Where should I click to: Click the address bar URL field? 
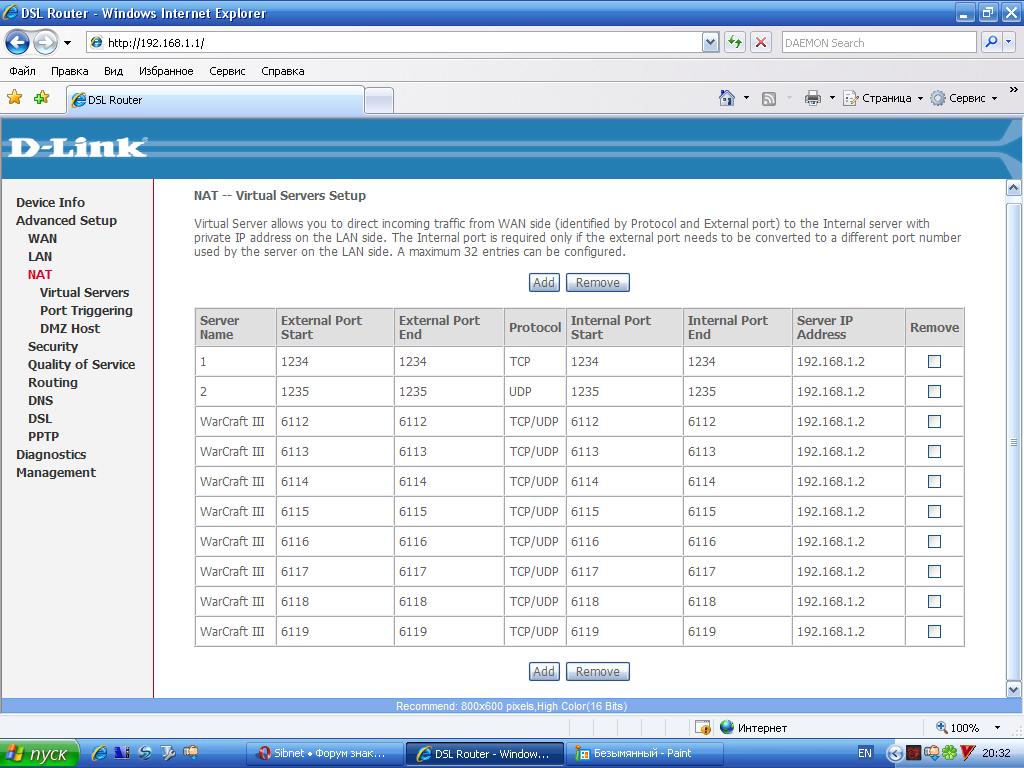click(x=394, y=42)
